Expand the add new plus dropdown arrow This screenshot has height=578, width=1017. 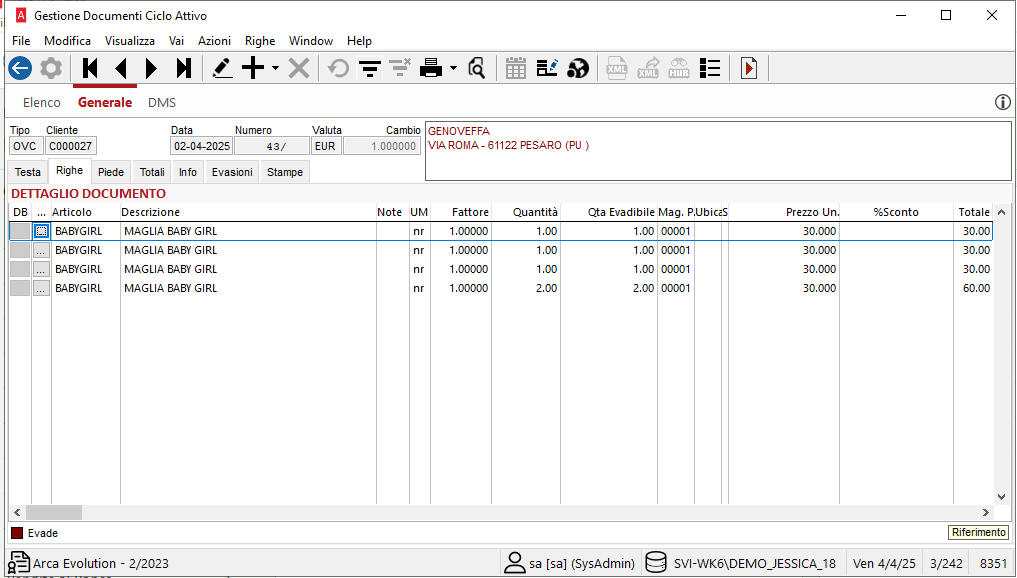click(x=276, y=68)
